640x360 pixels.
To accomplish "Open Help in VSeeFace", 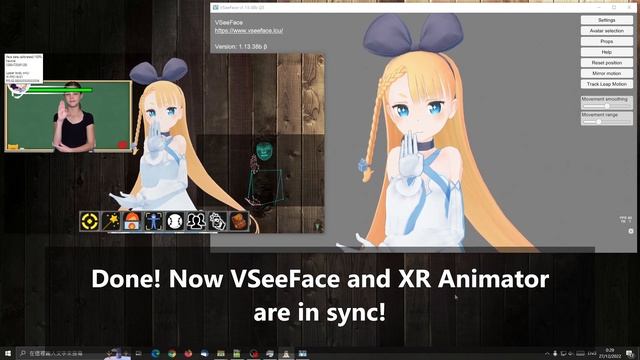I will 607,52.
